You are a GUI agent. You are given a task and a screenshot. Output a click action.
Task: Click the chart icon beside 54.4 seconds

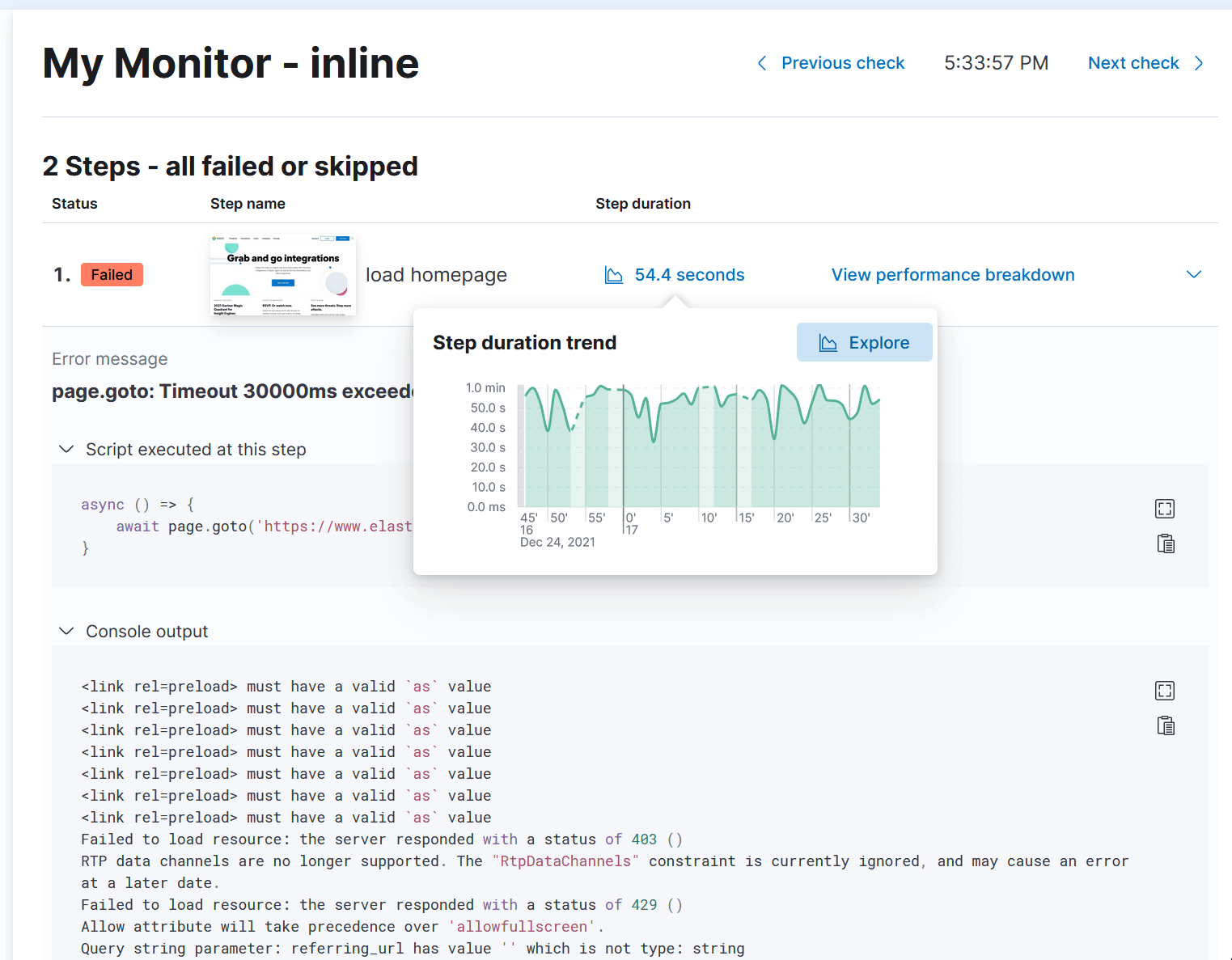click(614, 276)
